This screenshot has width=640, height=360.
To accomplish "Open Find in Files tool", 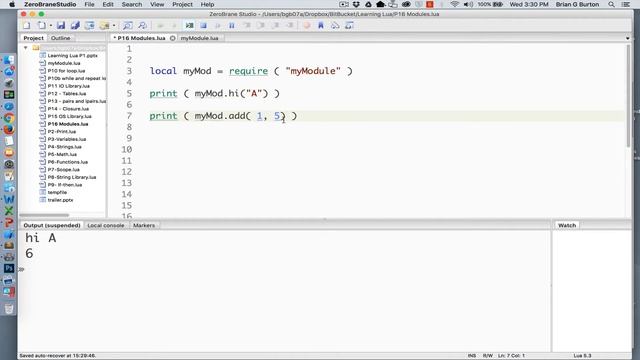I will tap(142, 26).
